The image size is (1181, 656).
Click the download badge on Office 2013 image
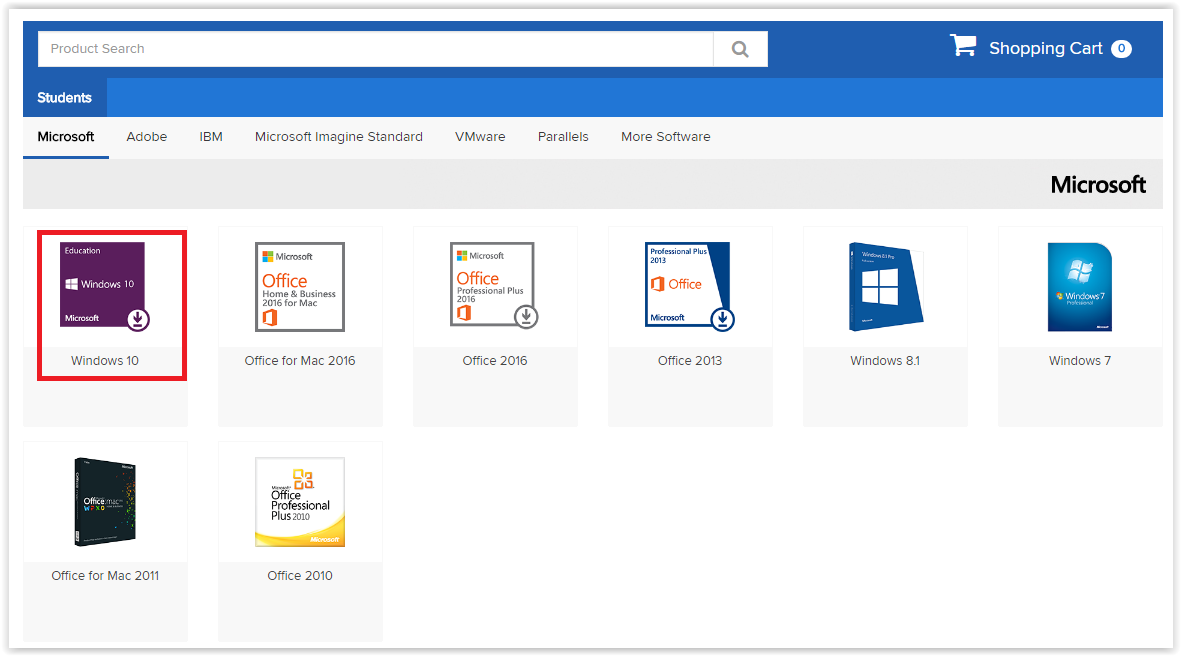722,319
